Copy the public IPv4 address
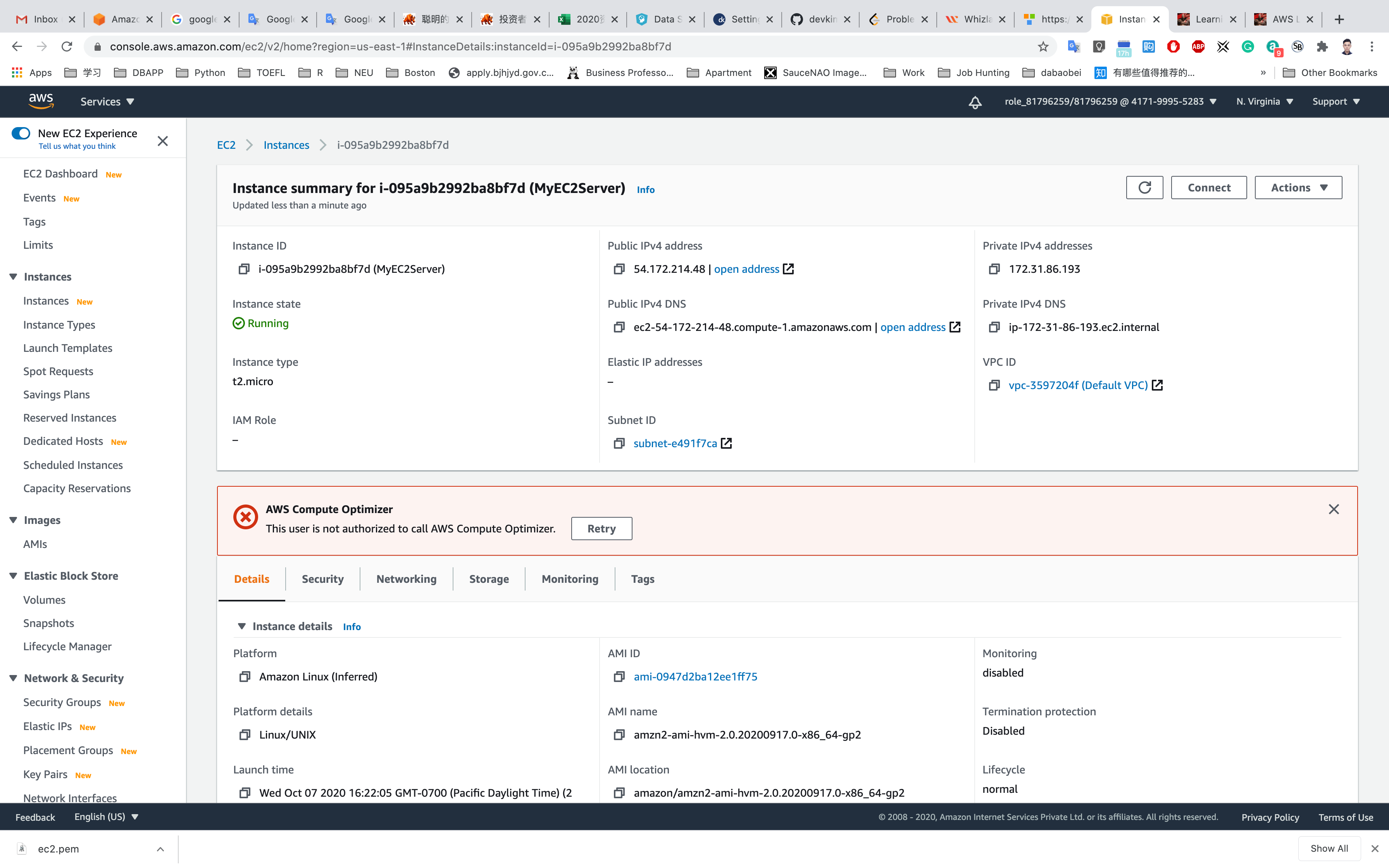Screen dimensions: 1389x868 point(619,269)
